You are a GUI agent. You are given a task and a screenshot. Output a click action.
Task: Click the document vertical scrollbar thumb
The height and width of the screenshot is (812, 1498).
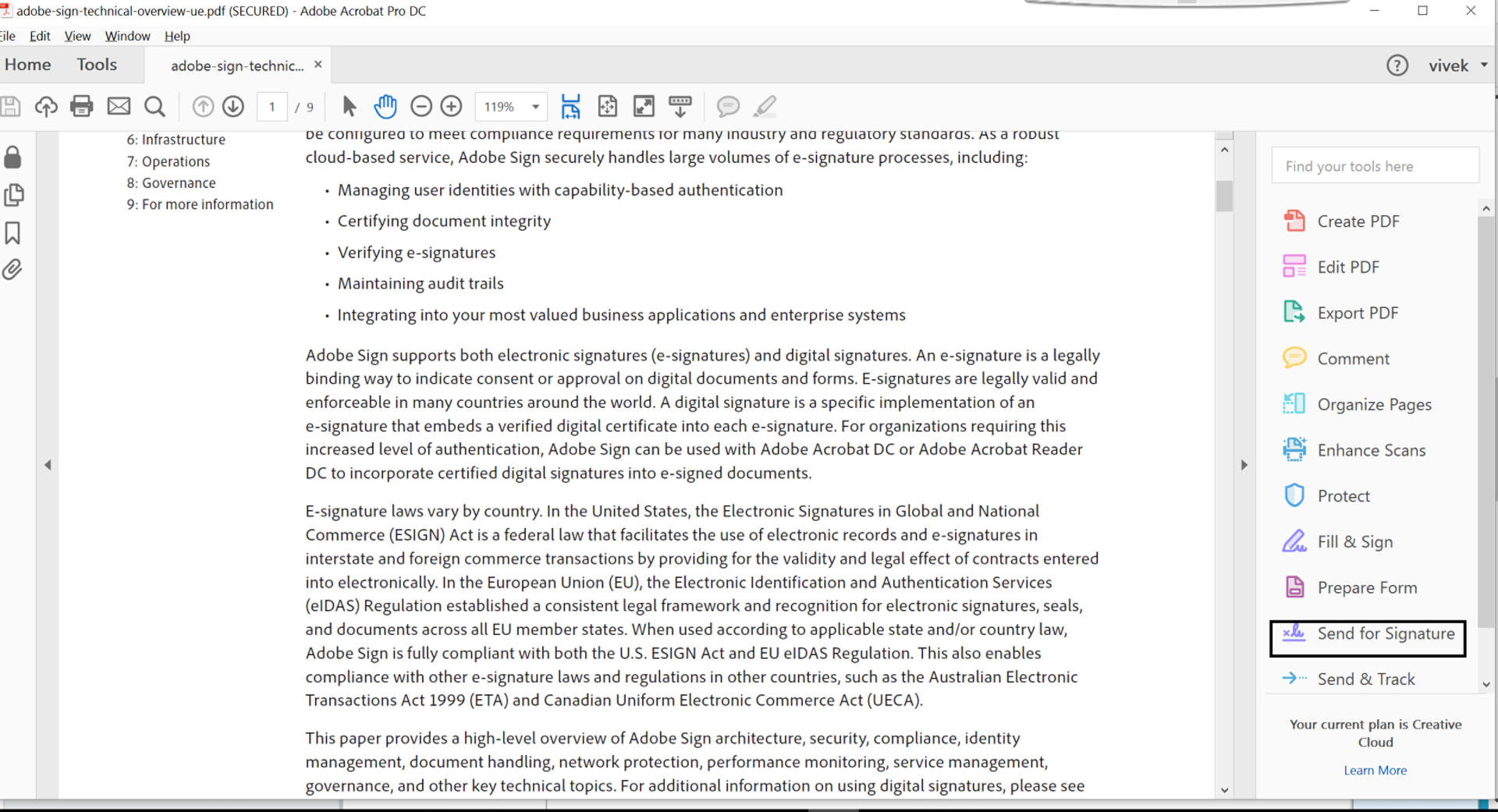pos(1224,196)
